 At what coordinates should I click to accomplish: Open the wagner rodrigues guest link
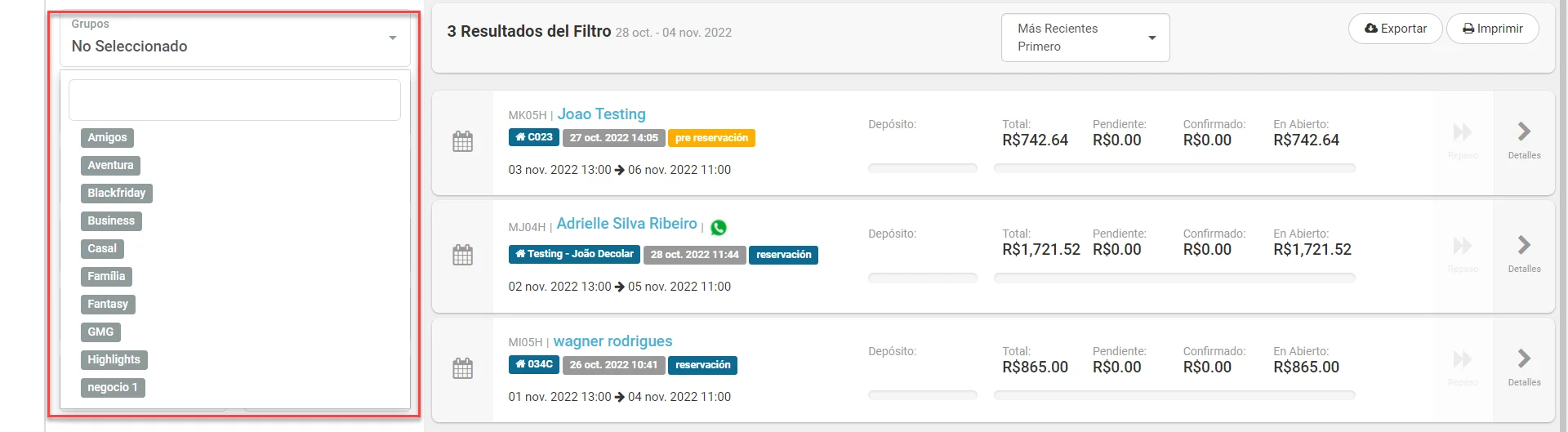612,341
